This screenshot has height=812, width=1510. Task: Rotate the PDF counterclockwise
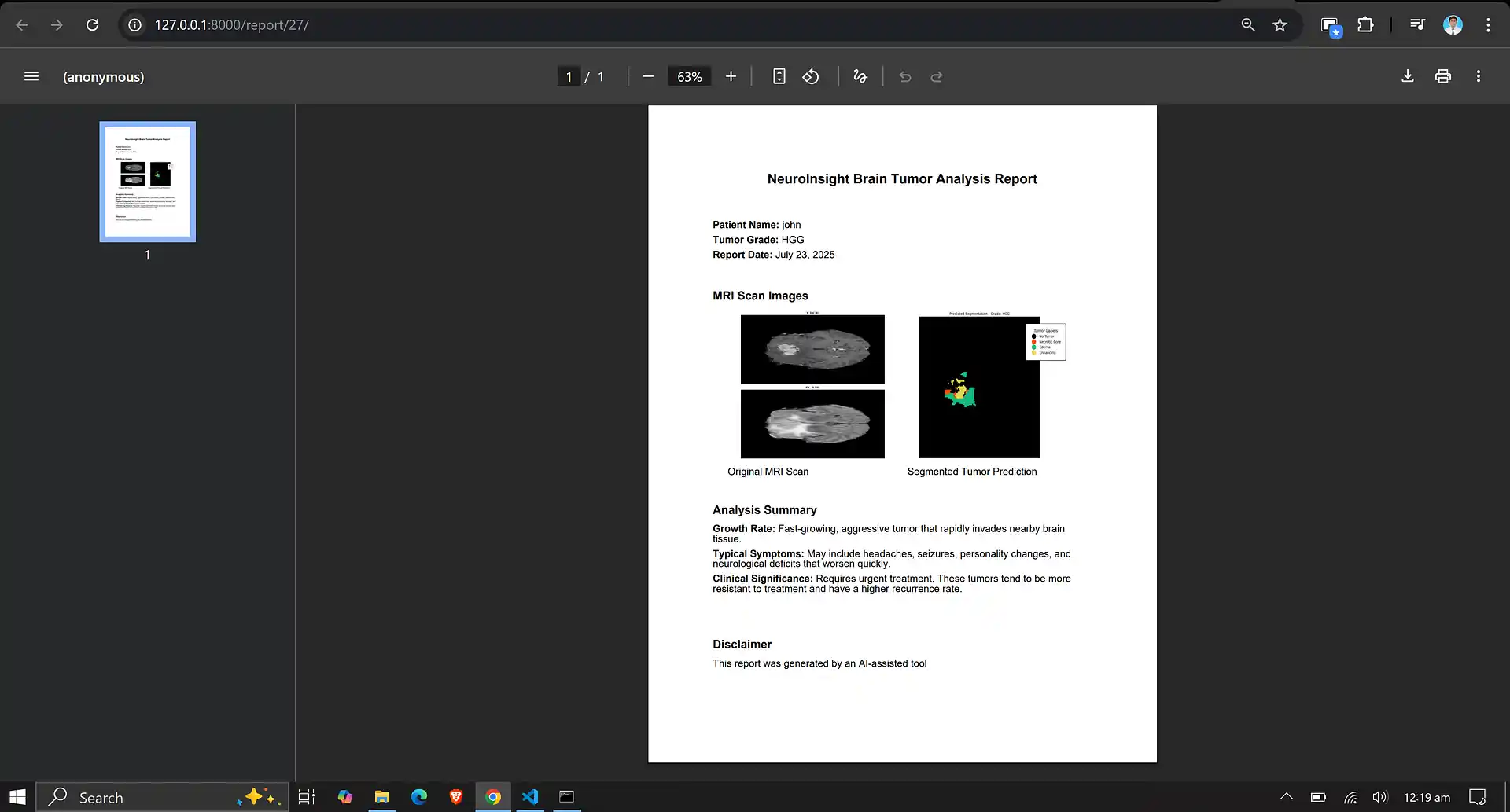pos(811,76)
